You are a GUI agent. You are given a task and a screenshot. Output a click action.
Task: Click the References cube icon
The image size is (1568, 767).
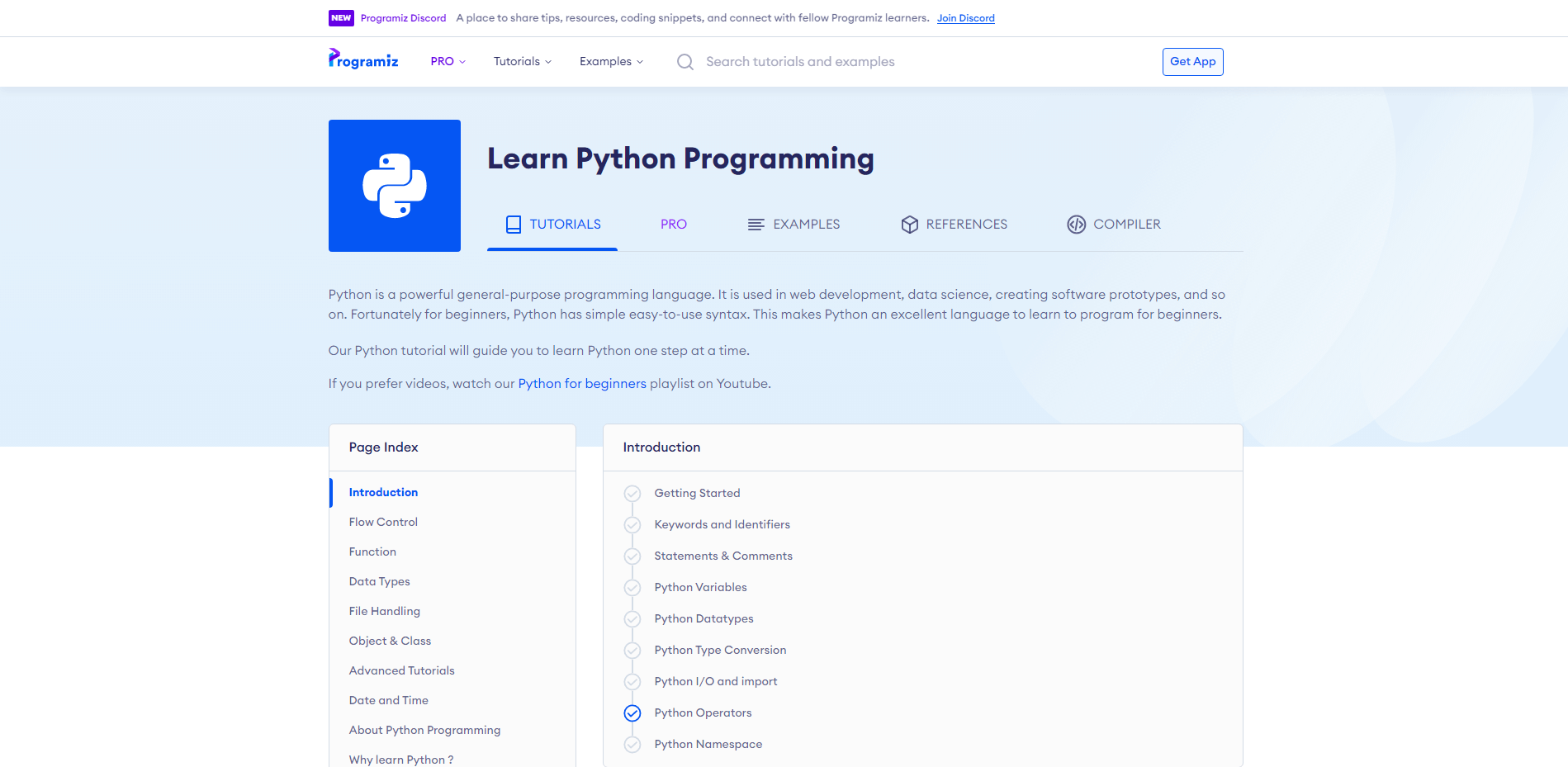click(x=909, y=225)
